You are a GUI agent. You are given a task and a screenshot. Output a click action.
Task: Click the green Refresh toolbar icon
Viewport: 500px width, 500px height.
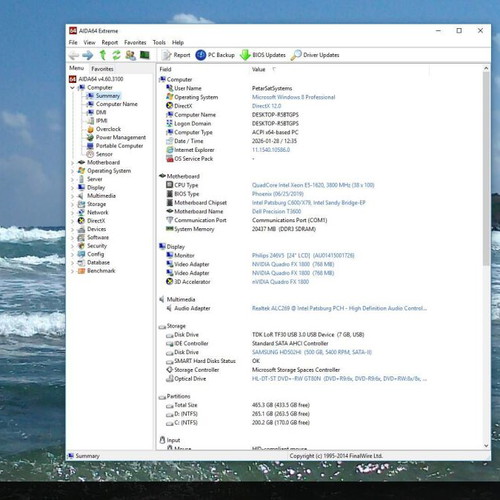point(116,55)
